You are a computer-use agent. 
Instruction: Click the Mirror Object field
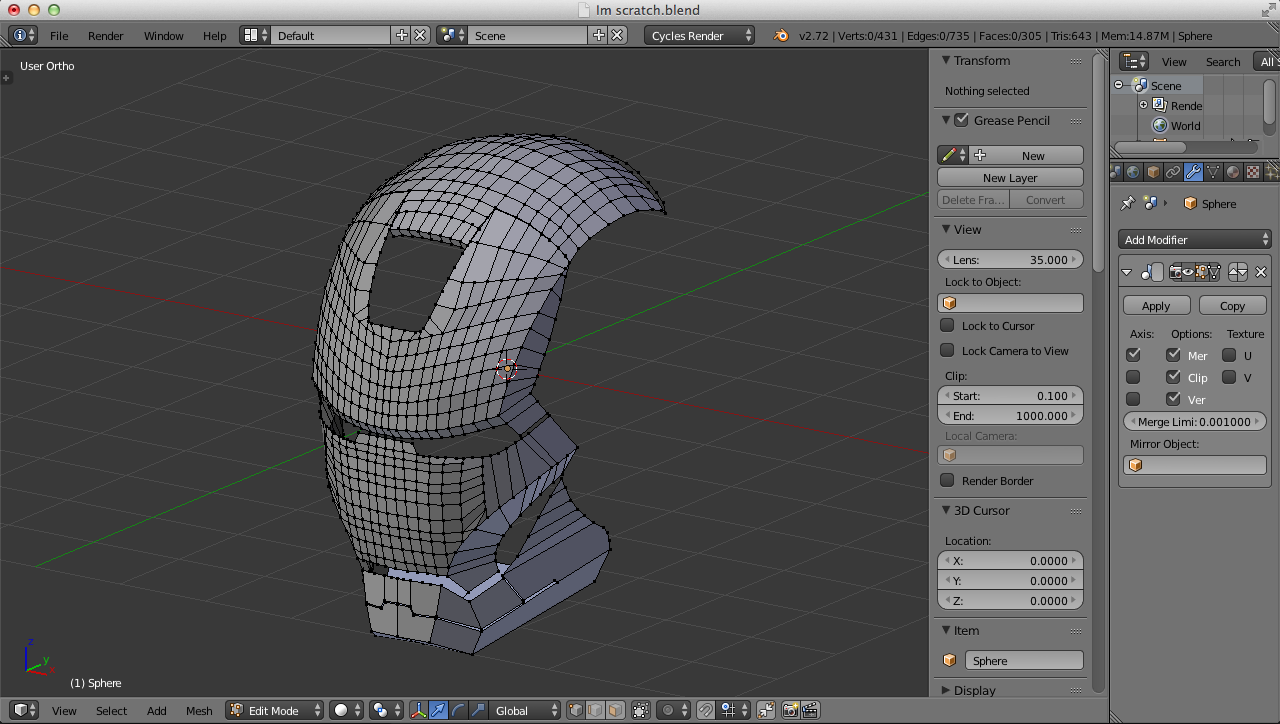(1195, 465)
